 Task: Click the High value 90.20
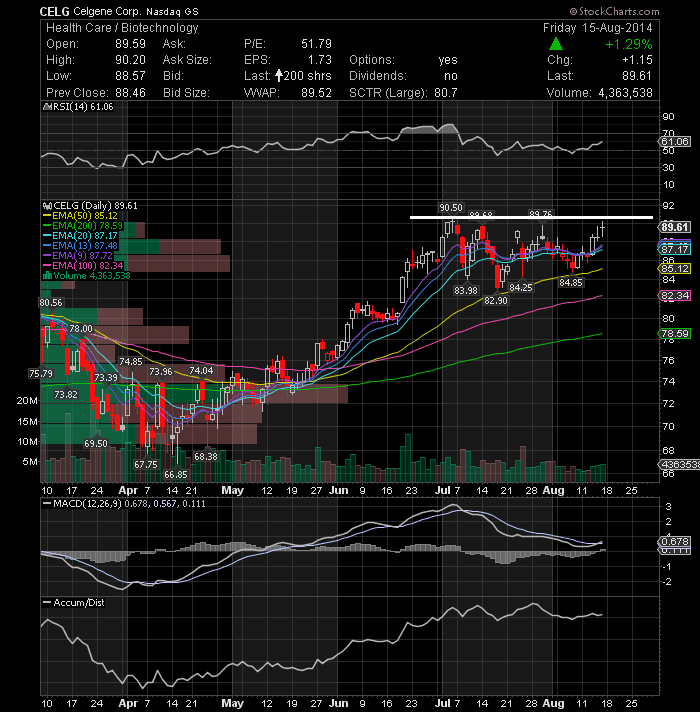[x=130, y=60]
